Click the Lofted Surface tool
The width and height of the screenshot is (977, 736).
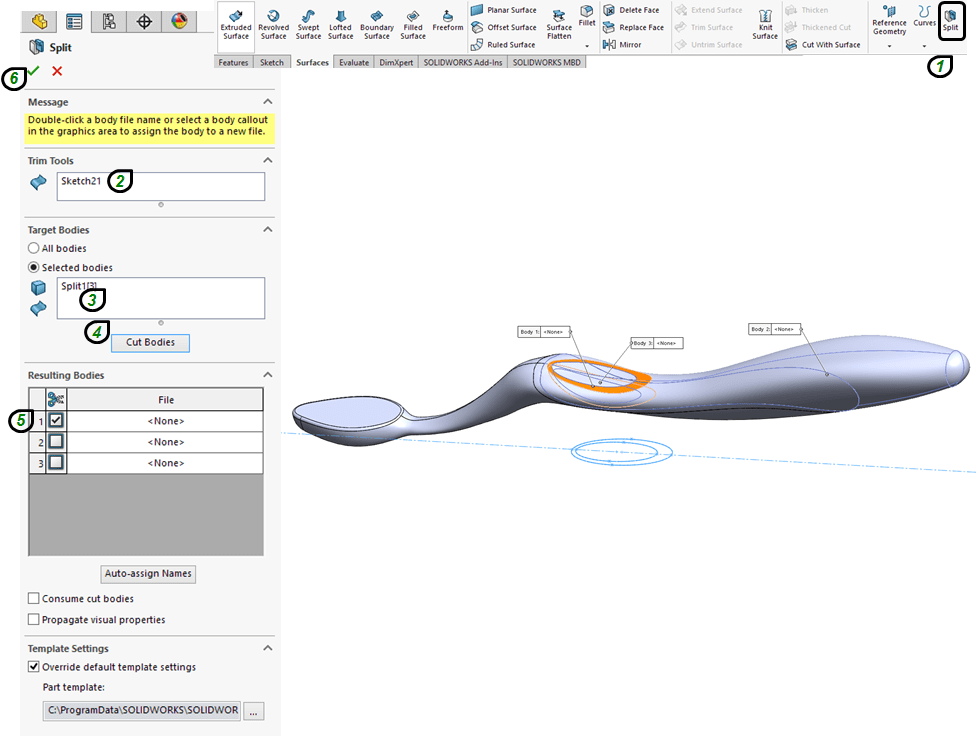click(341, 24)
